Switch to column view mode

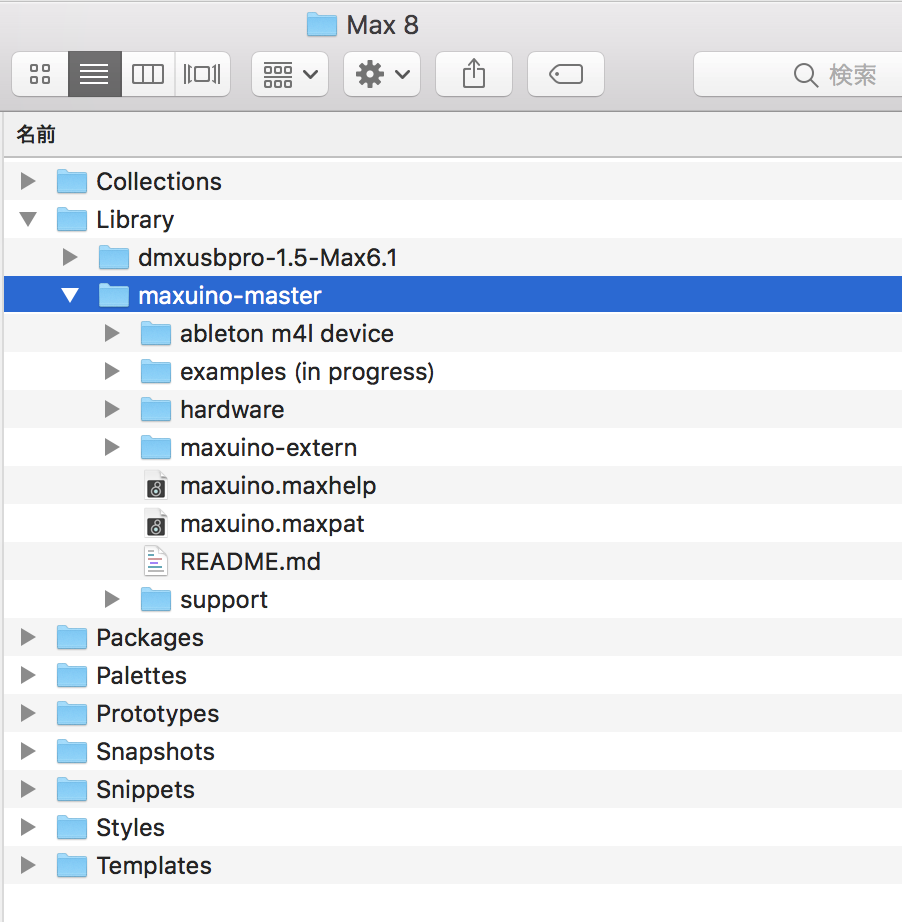pyautogui.click(x=148, y=74)
